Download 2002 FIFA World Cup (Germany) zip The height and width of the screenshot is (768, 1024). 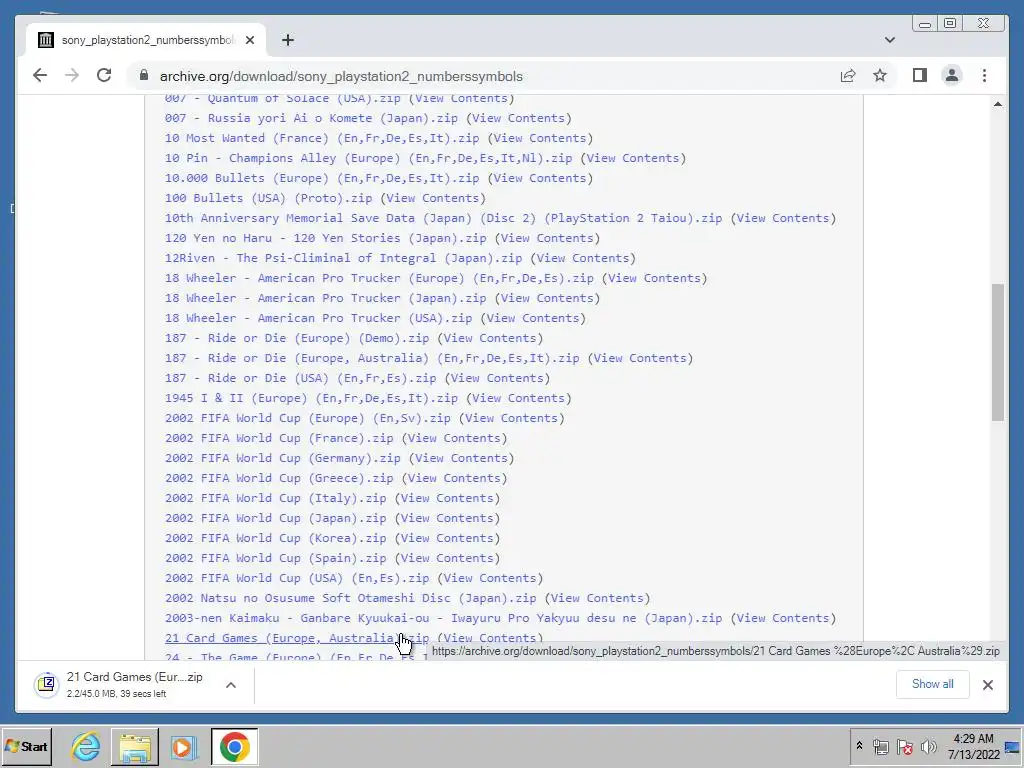coord(283,458)
